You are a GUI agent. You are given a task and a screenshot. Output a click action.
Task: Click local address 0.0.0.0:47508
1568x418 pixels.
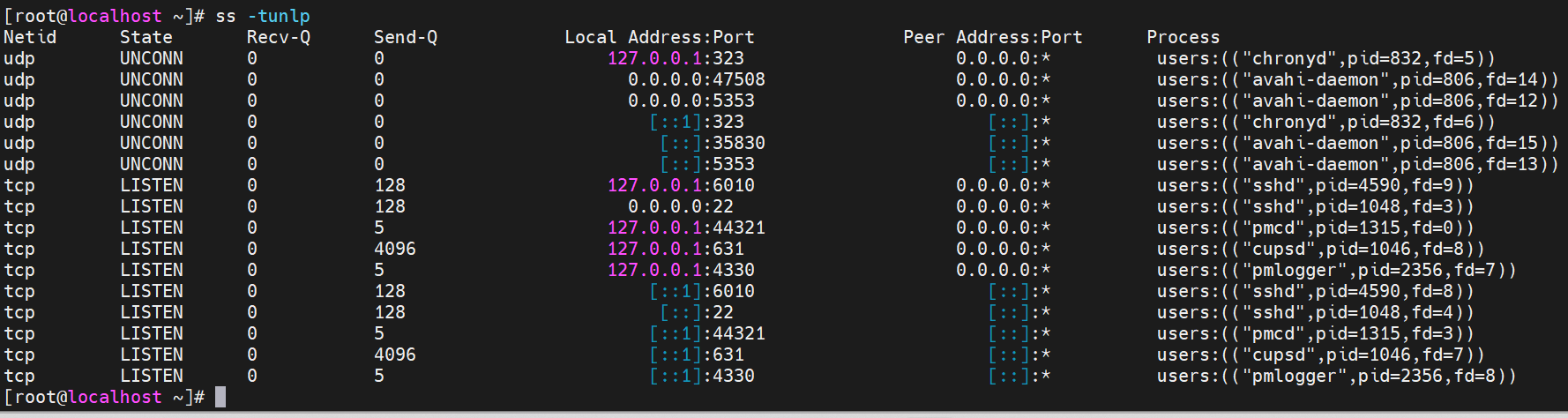697,79
